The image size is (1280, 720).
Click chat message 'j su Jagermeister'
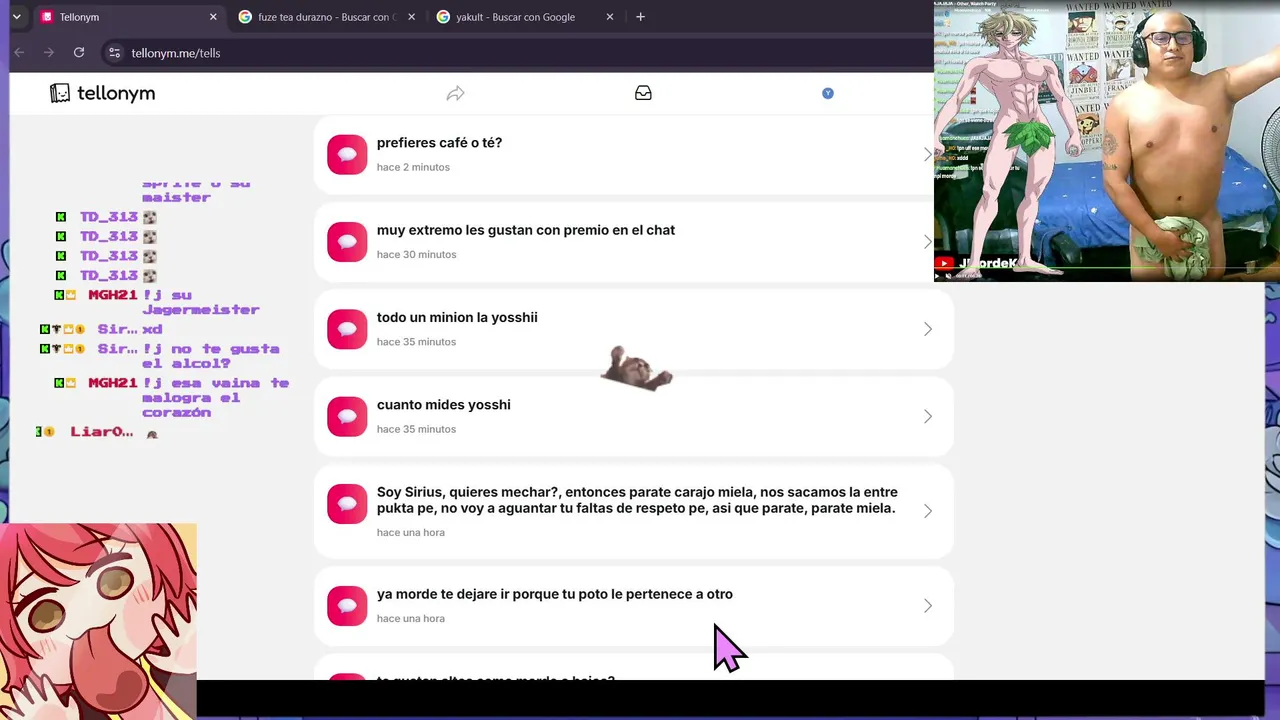point(201,302)
